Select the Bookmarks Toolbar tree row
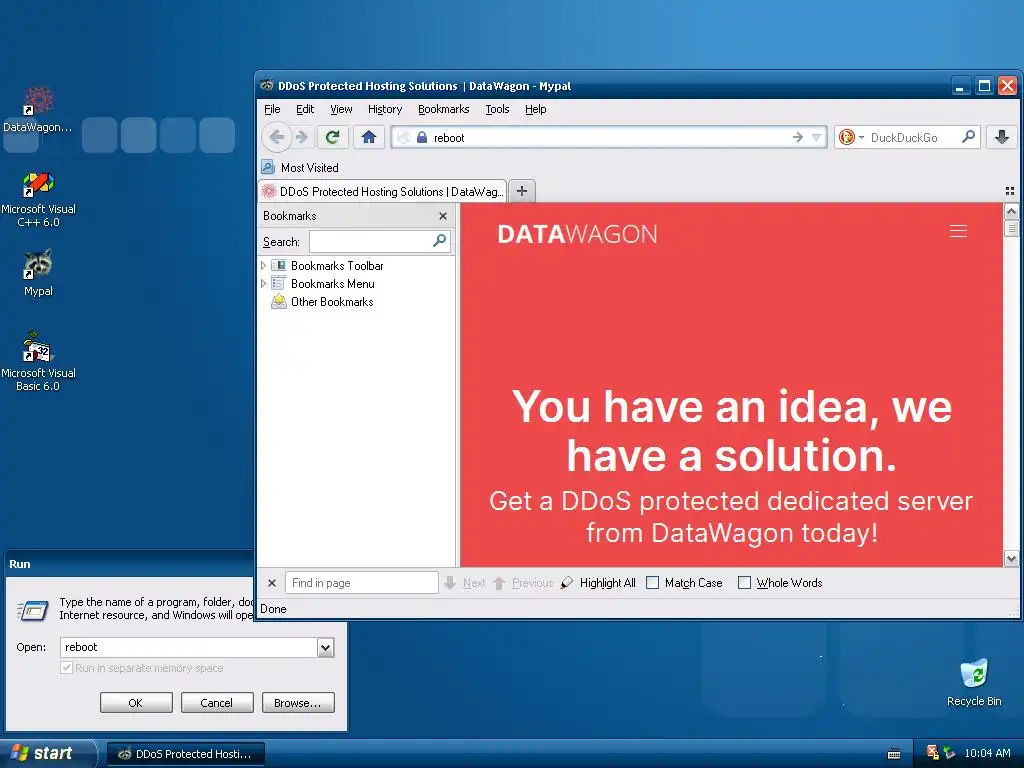The height and width of the screenshot is (768, 1024). click(356, 265)
